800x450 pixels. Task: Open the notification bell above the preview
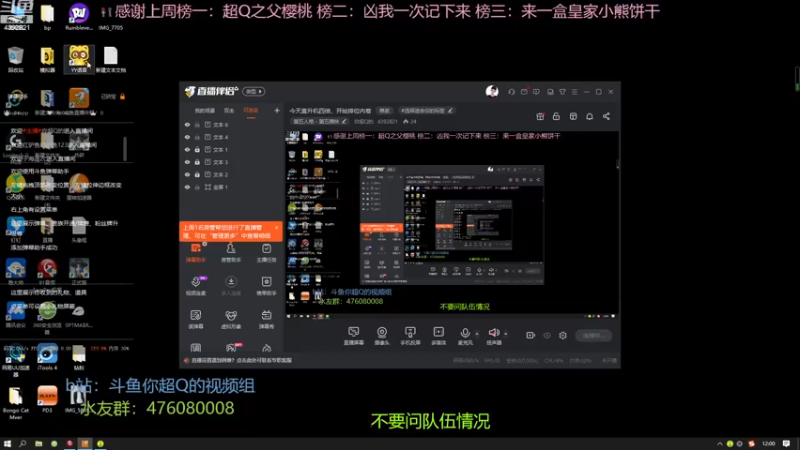[x=589, y=116]
